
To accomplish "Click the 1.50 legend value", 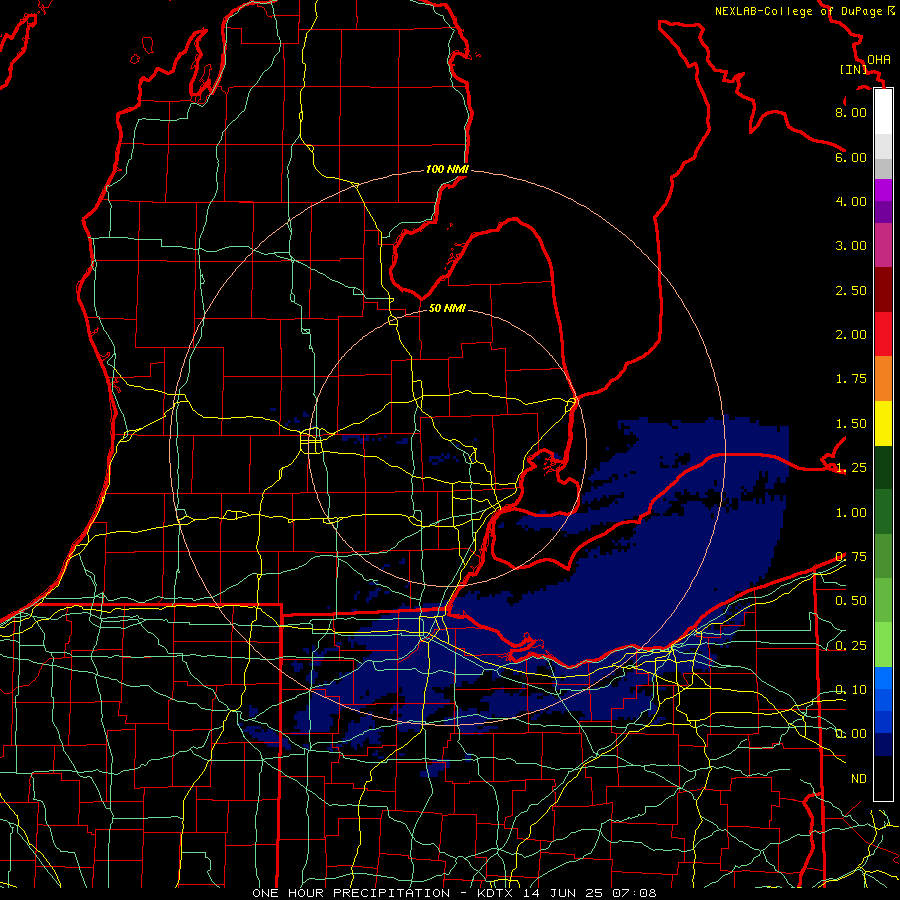I will tap(851, 424).
